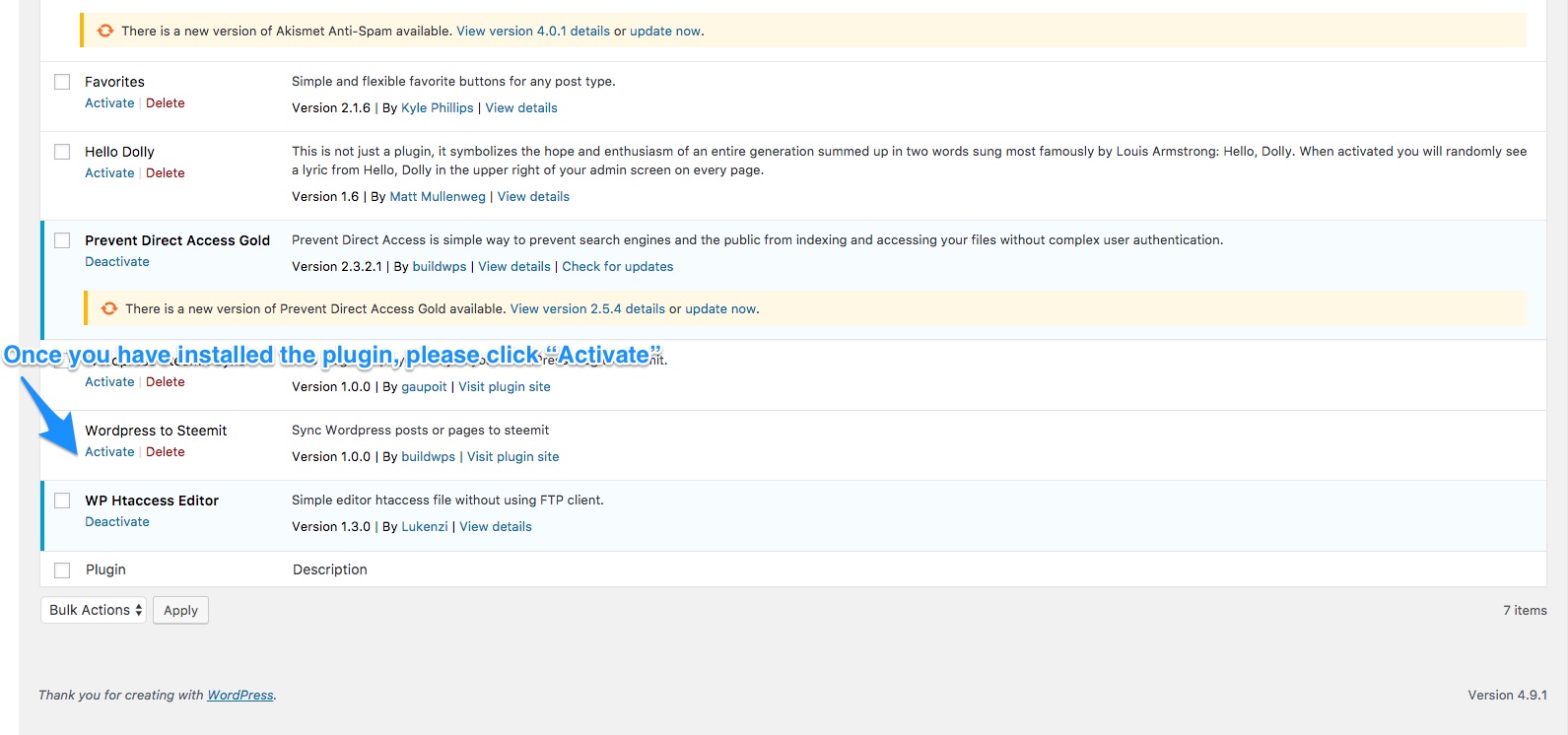Update Prevent Direct Access Gold now
This screenshot has width=1568, height=735.
(720, 308)
